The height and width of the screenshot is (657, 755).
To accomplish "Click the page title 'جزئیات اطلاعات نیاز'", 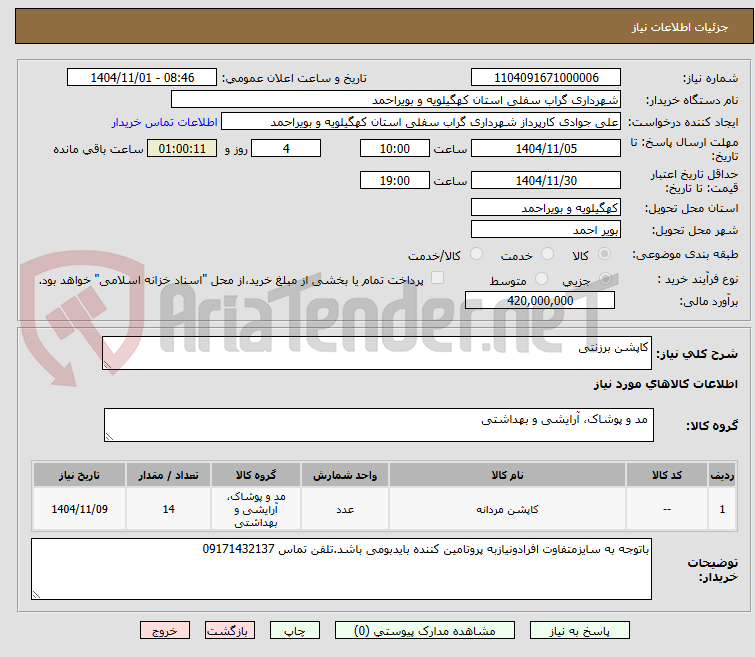I will (680, 27).
